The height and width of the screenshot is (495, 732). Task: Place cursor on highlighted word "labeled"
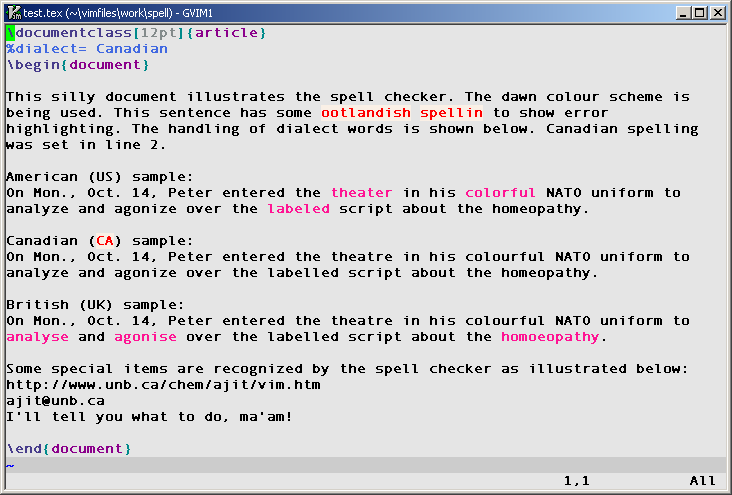point(298,209)
